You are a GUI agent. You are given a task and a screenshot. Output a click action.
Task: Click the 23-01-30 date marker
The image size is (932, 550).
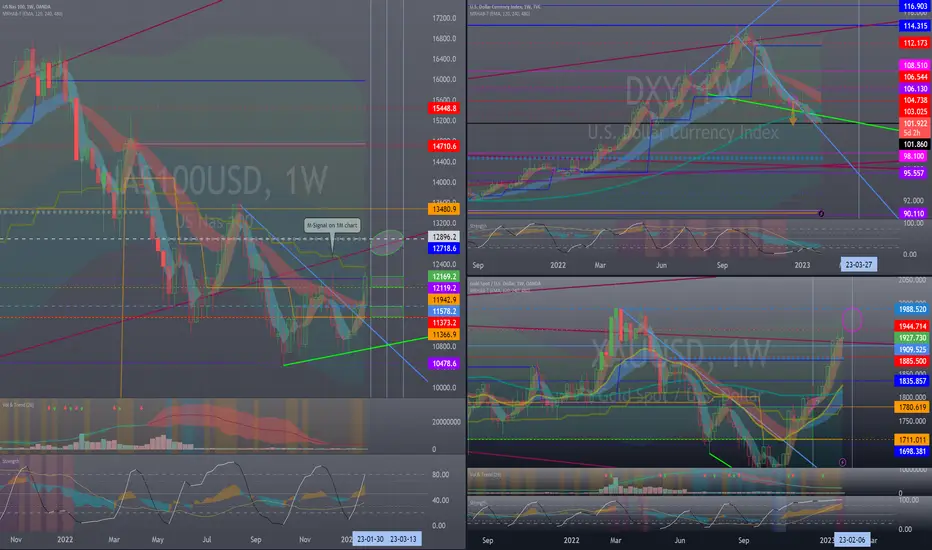pyautogui.click(x=370, y=539)
